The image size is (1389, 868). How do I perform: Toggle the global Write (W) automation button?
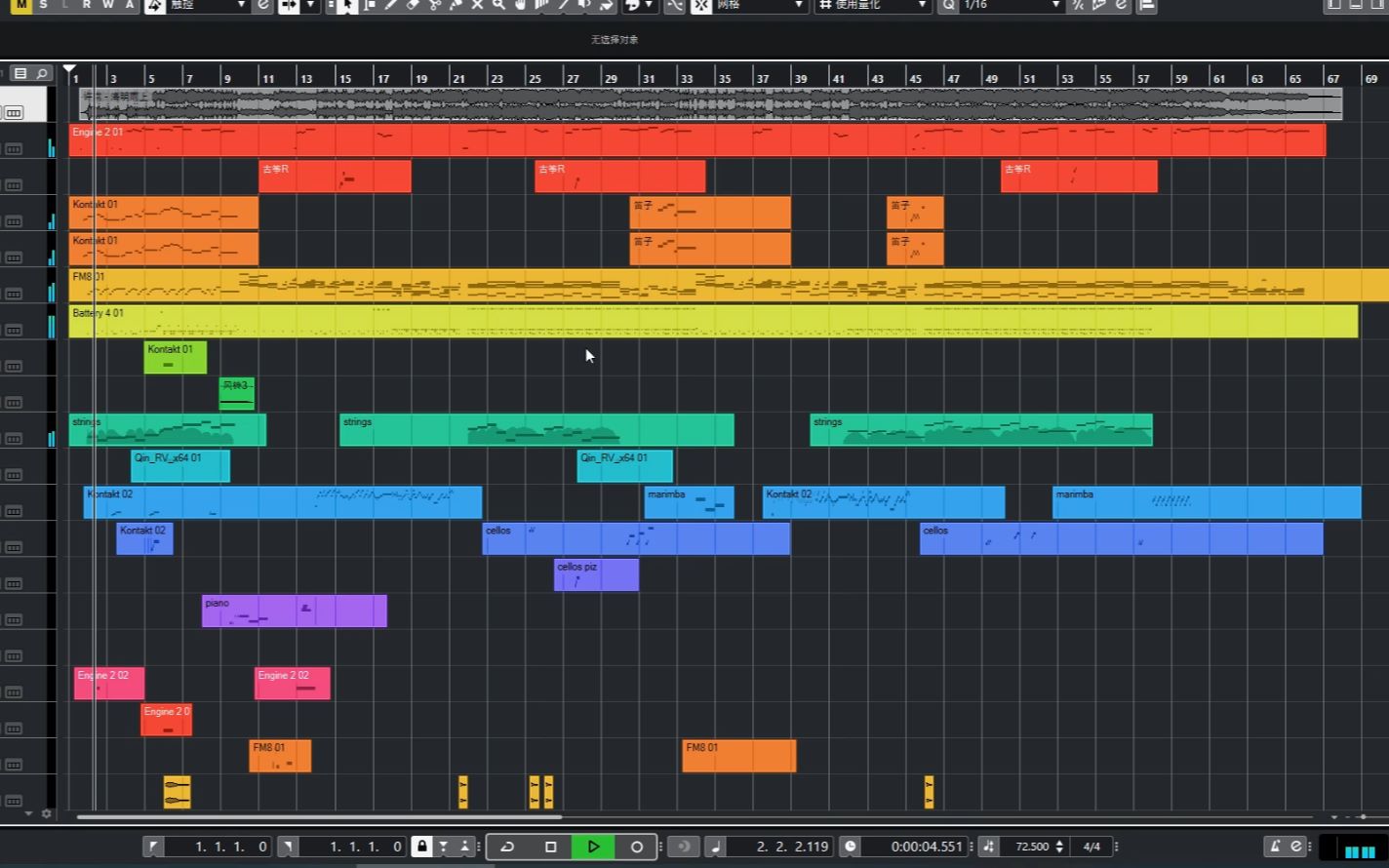tap(107, 5)
